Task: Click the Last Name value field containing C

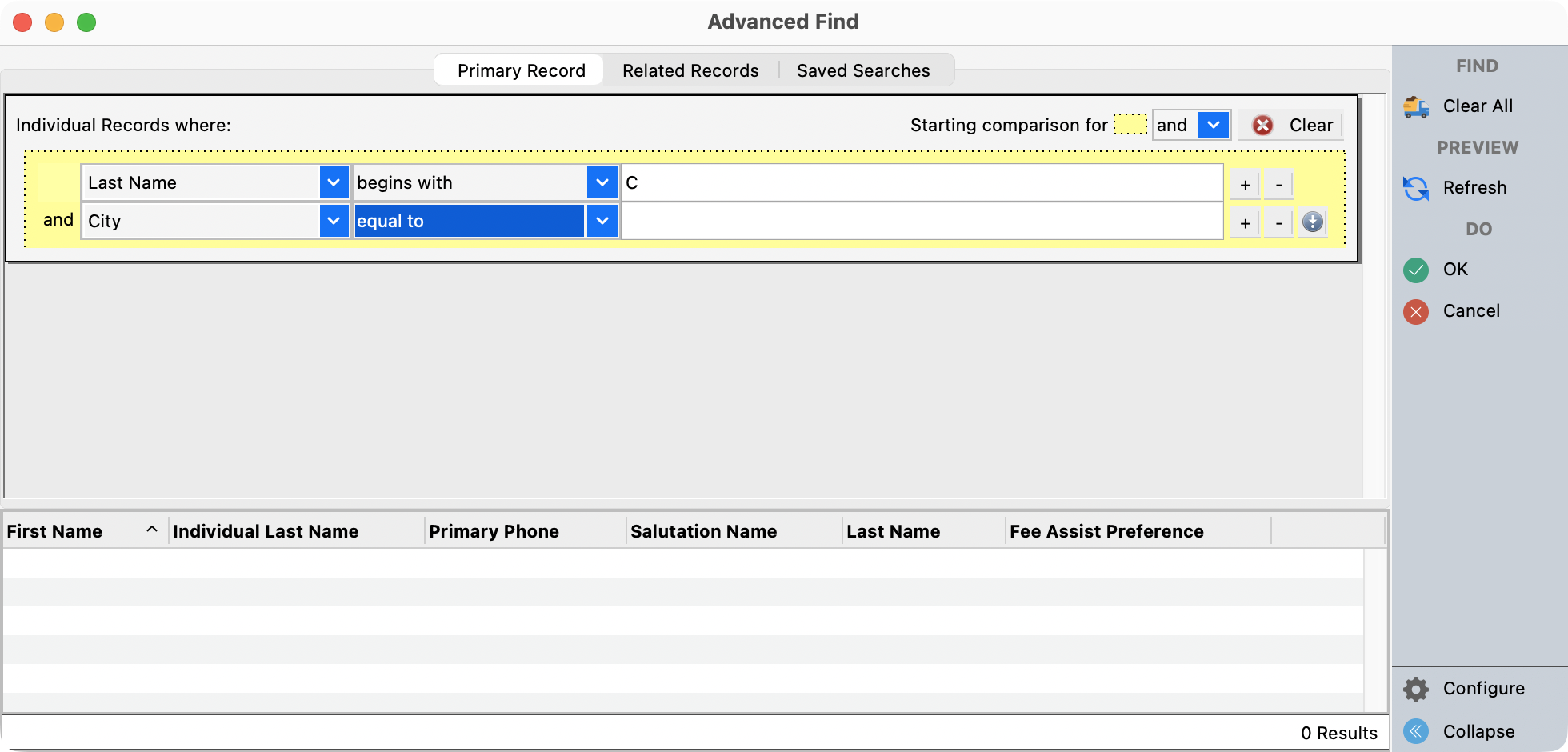Action: point(922,182)
